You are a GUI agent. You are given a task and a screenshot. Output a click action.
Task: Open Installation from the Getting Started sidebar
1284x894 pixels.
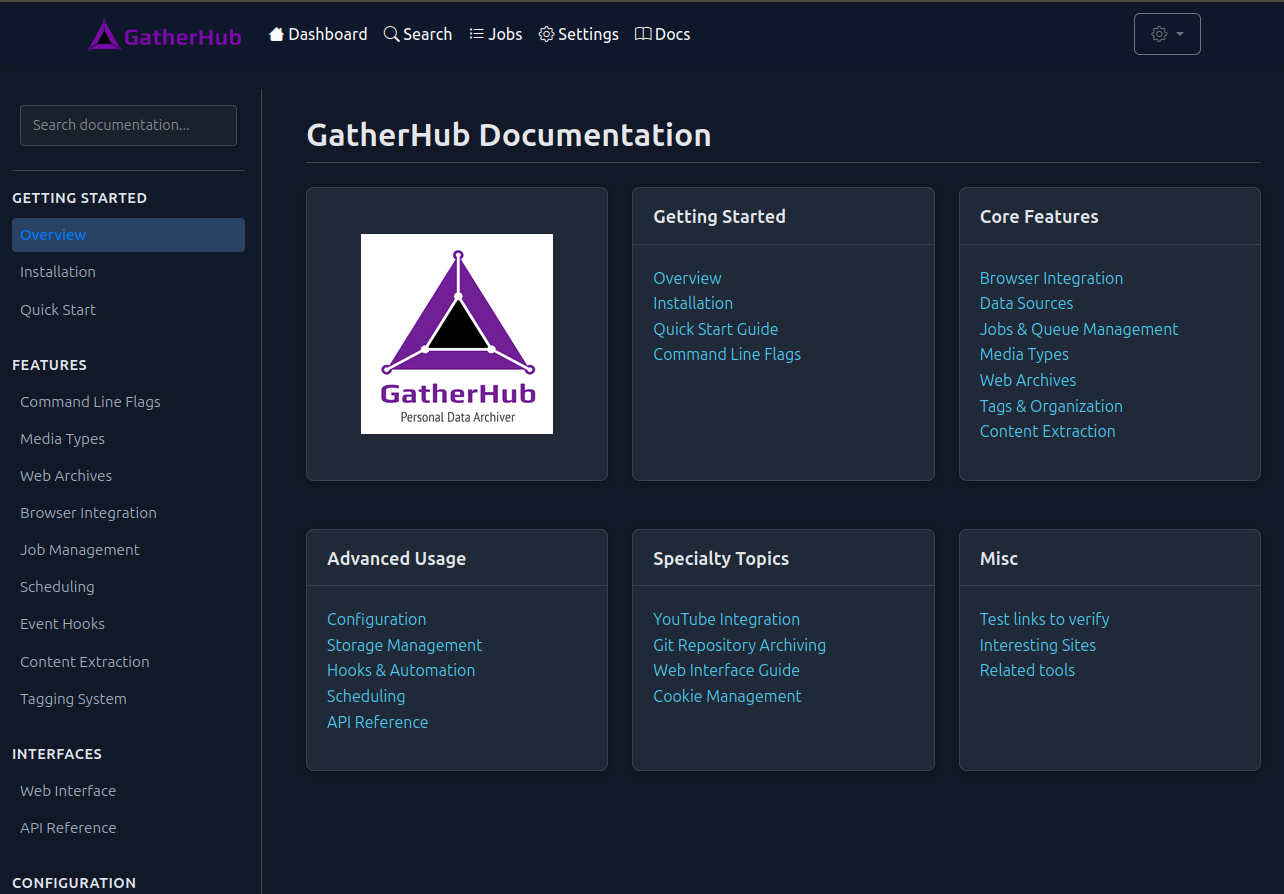[x=57, y=271]
